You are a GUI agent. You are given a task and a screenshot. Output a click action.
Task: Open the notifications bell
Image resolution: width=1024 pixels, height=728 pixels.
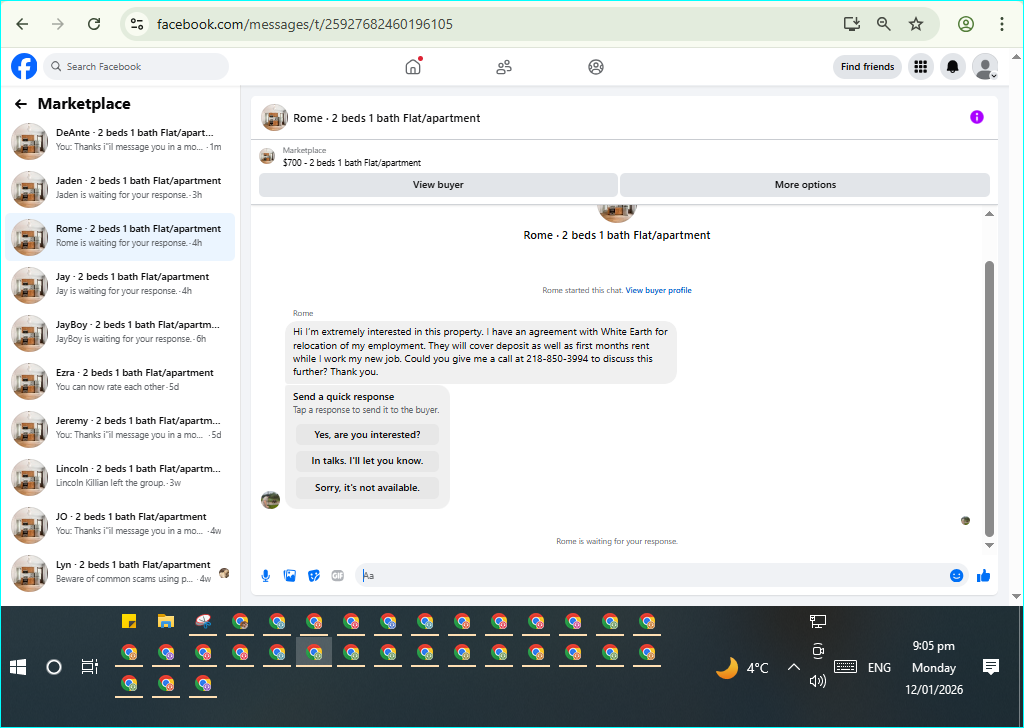pyautogui.click(x=953, y=67)
